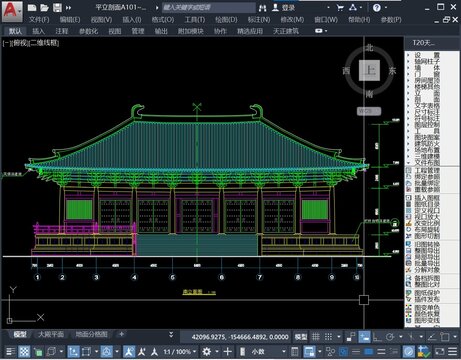Toggle snap mode dotted grid button
The width and height of the screenshot is (461, 360).
click(328, 337)
